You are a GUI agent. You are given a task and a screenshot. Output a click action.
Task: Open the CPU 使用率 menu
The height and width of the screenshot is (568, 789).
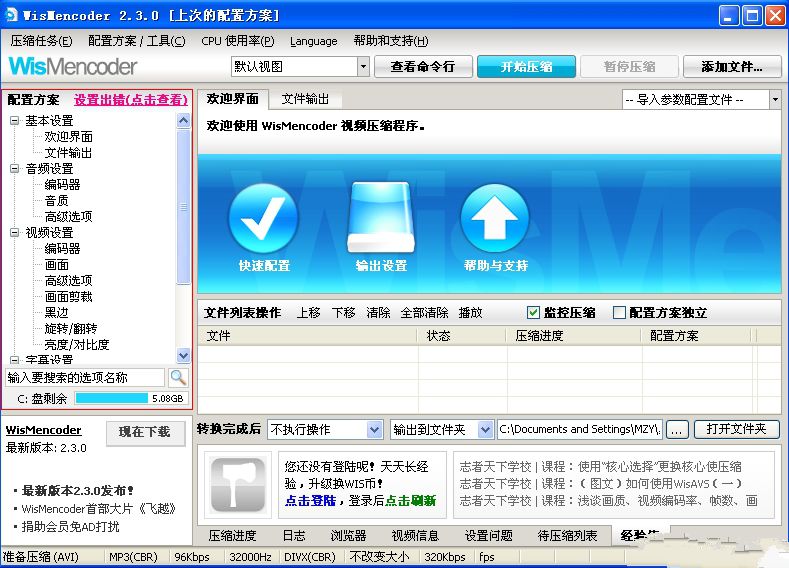(x=238, y=41)
